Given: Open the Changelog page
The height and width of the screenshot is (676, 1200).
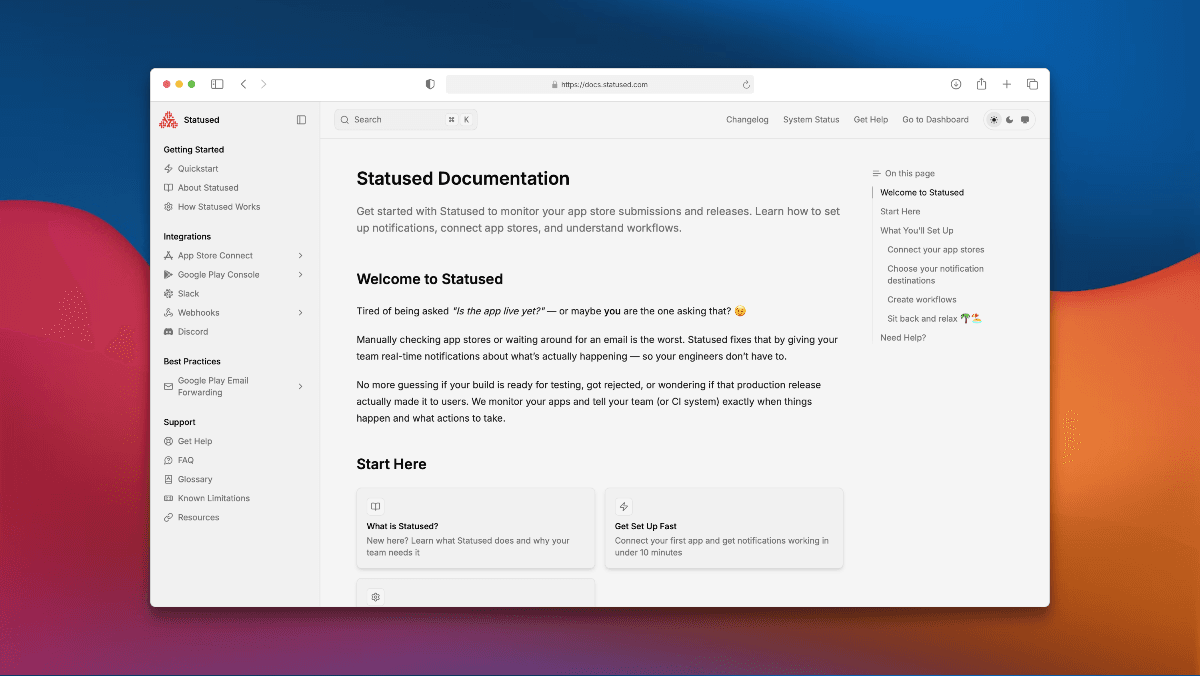Looking at the screenshot, I should coord(747,119).
